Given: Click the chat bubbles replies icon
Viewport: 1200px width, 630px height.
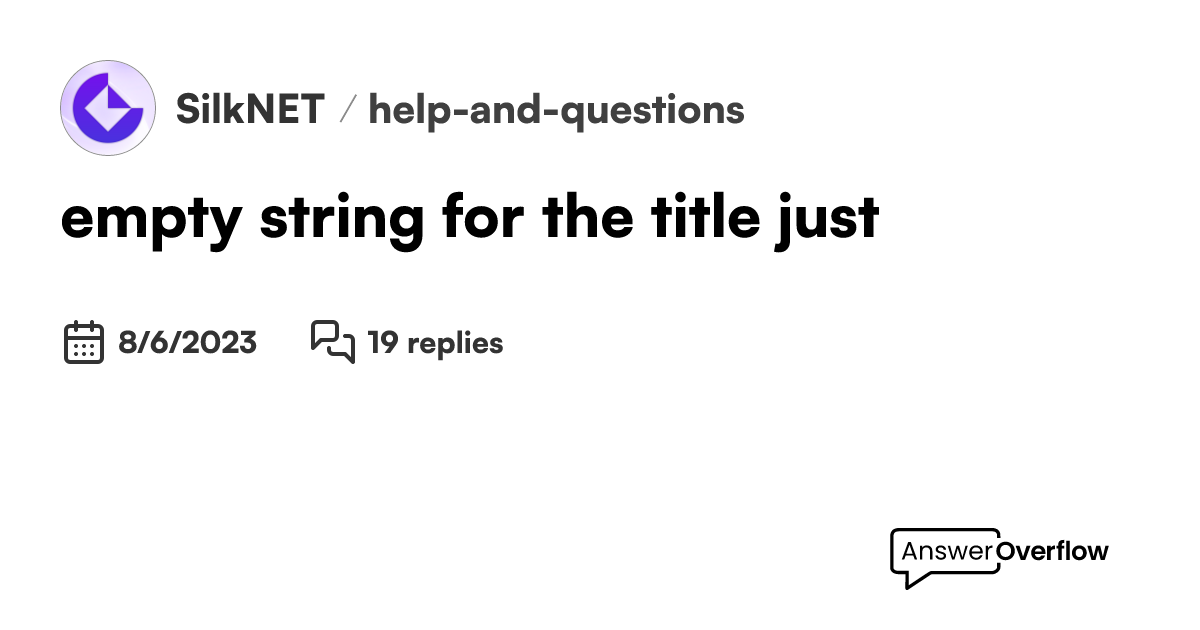Looking at the screenshot, I should pyautogui.click(x=333, y=342).
